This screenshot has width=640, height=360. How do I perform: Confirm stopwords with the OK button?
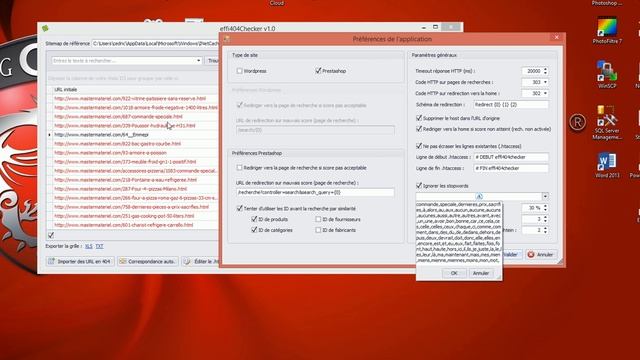point(454,273)
